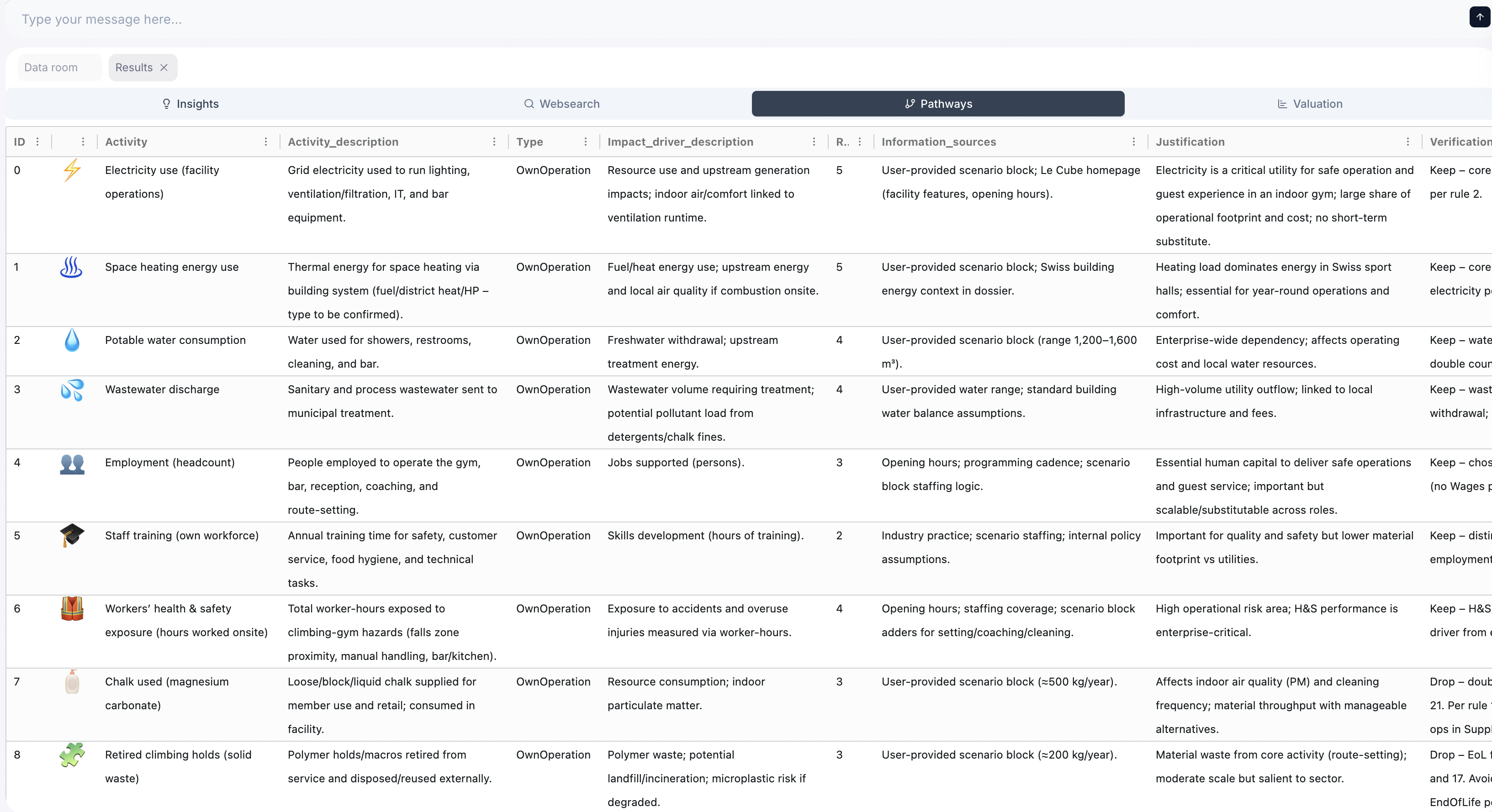Click the graduation cap training icon
This screenshot has width=1492, height=812.
click(x=72, y=535)
